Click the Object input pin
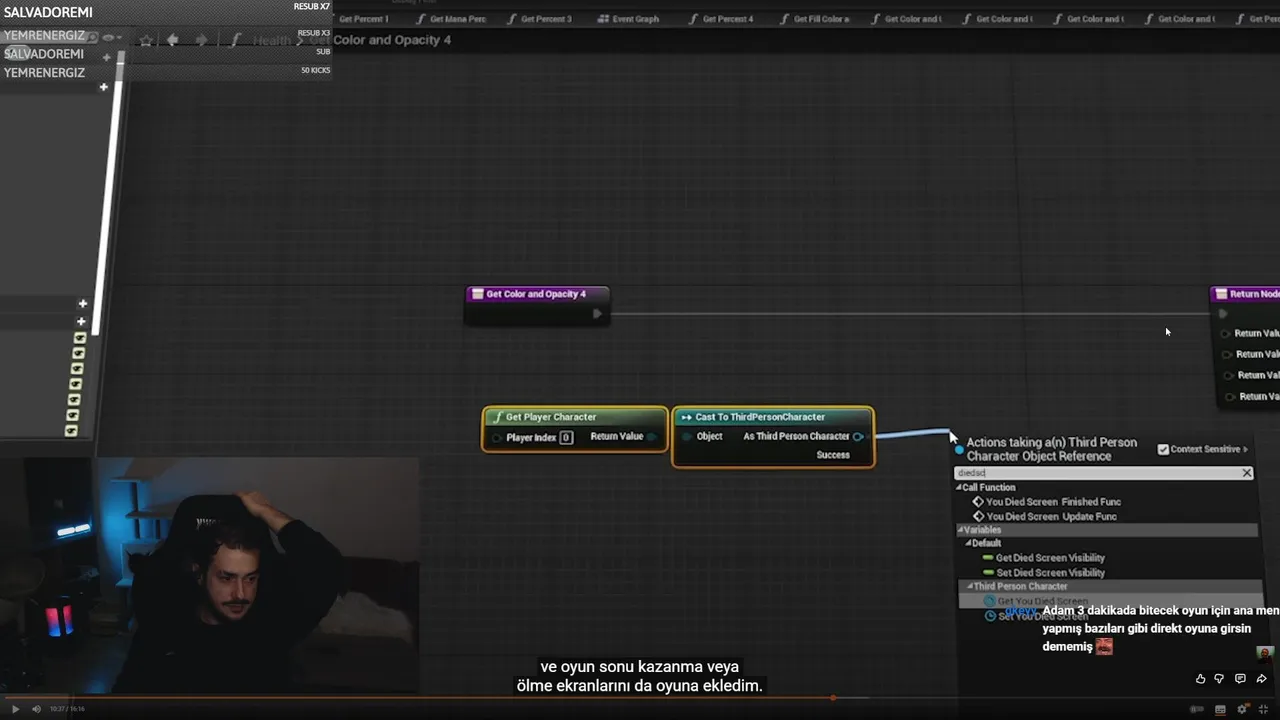Viewport: 1280px width, 720px height. tap(686, 437)
